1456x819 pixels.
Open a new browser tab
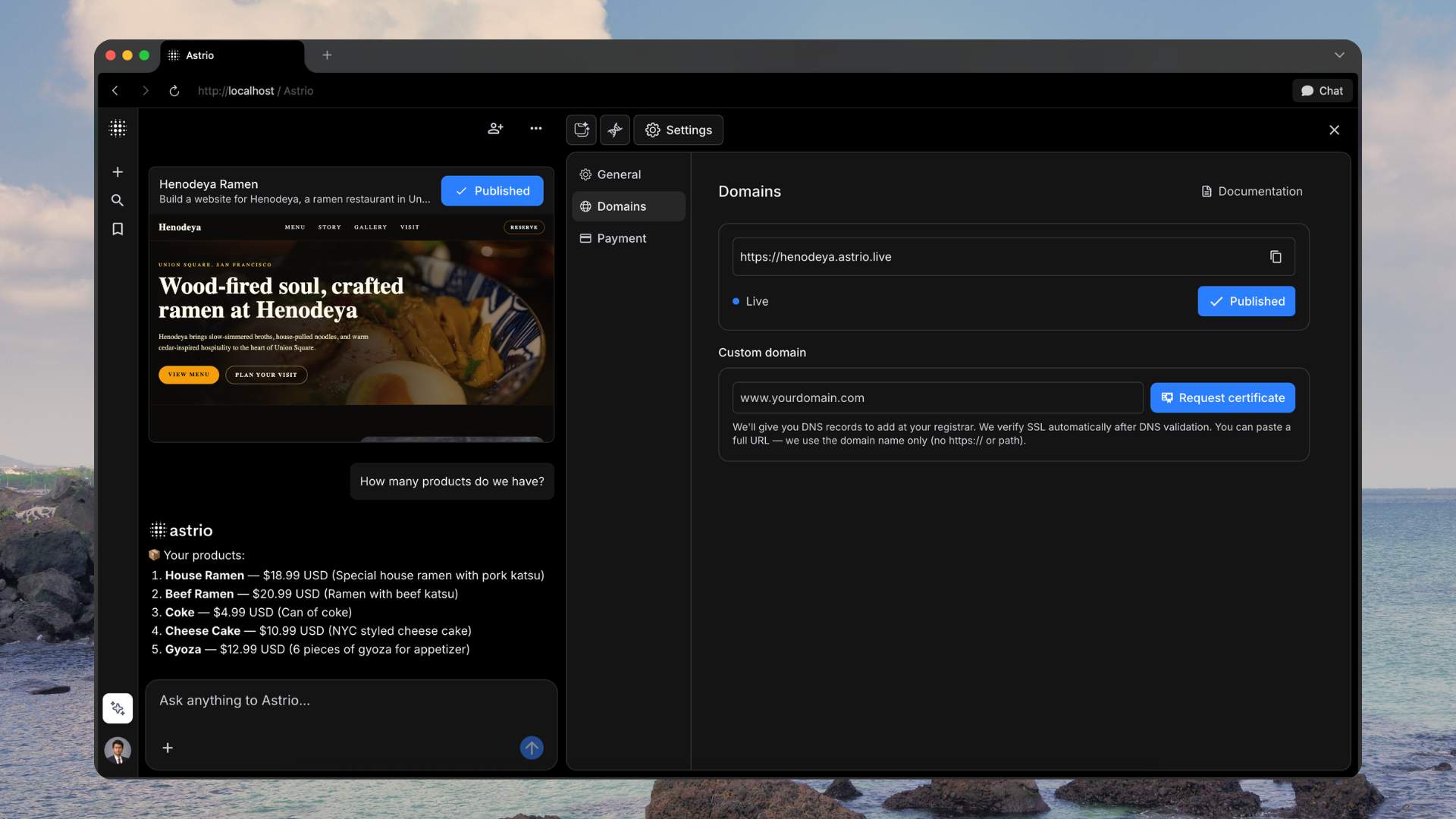click(x=327, y=55)
